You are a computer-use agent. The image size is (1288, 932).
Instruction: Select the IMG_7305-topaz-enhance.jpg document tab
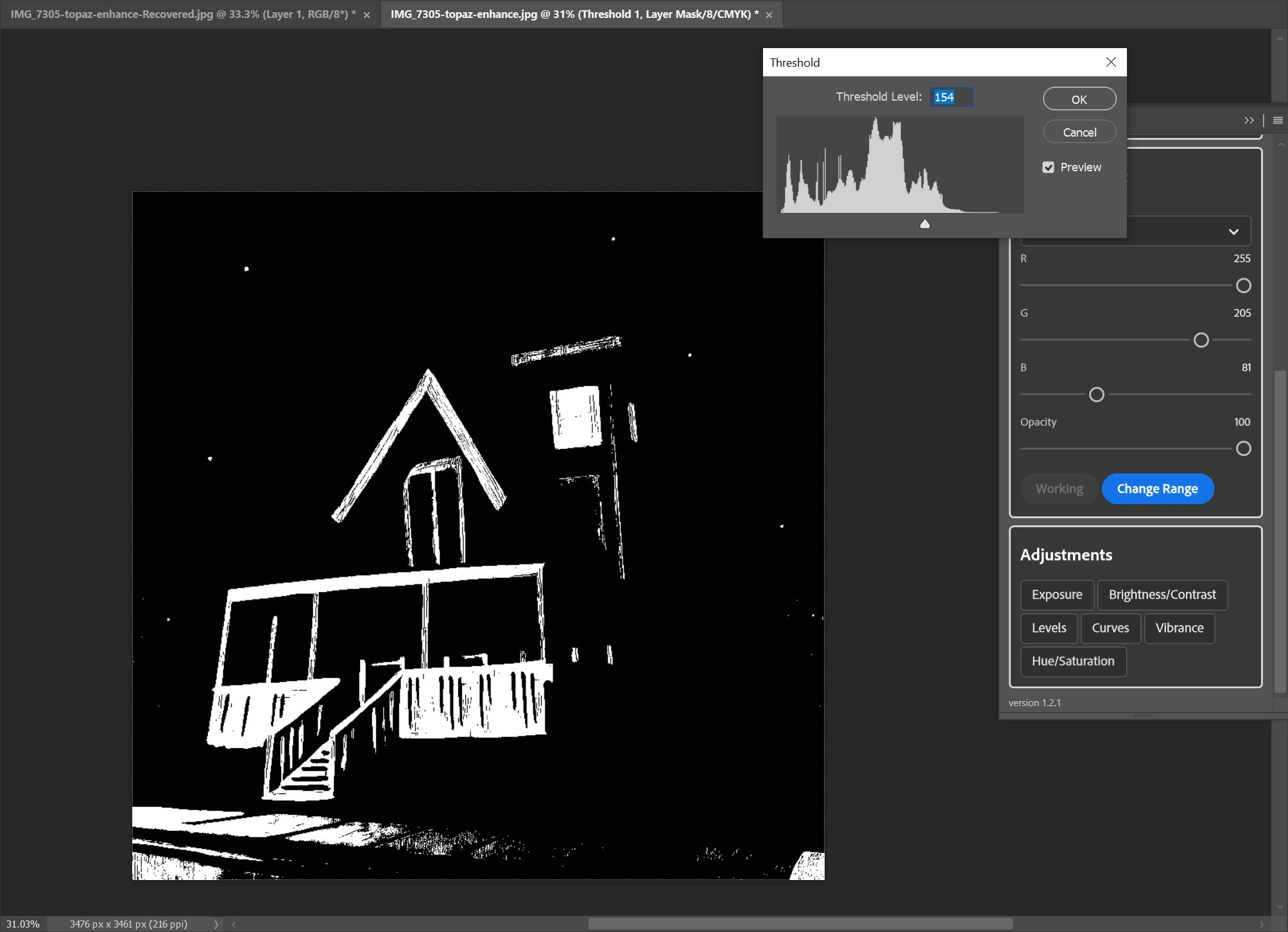click(x=574, y=14)
